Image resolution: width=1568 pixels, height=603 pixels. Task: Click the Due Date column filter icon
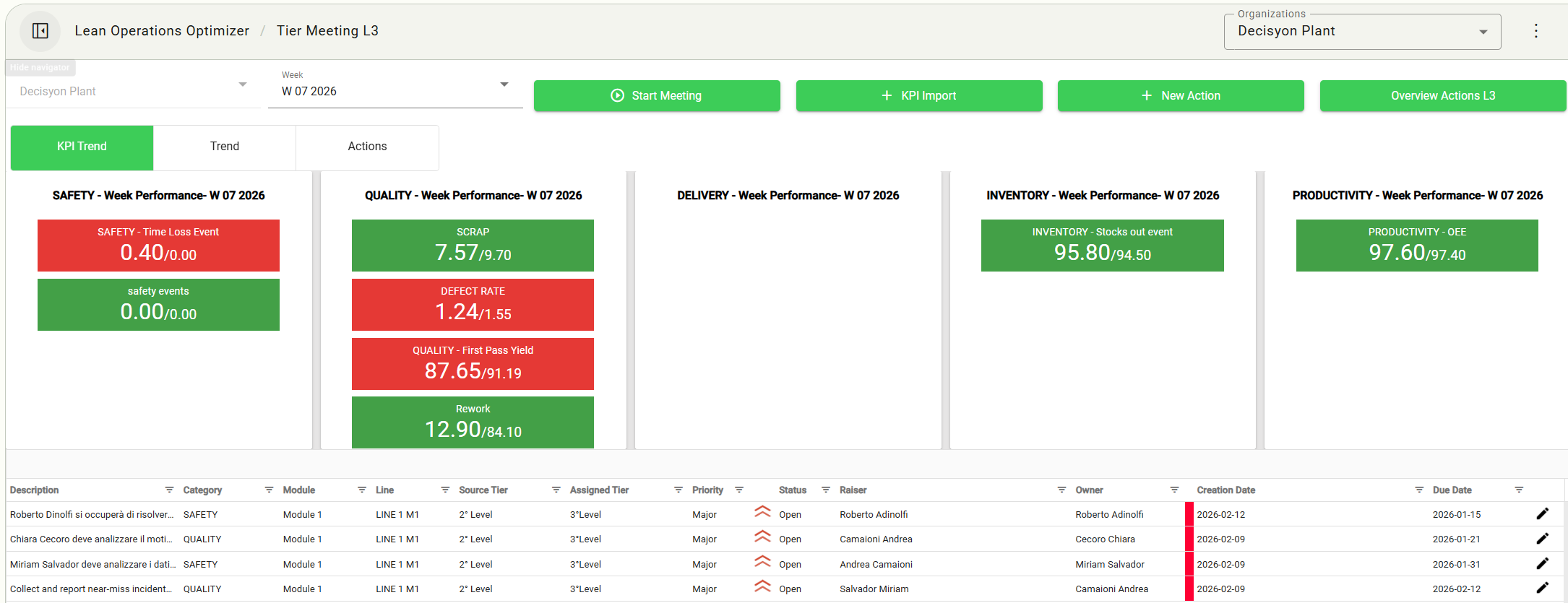1519,490
